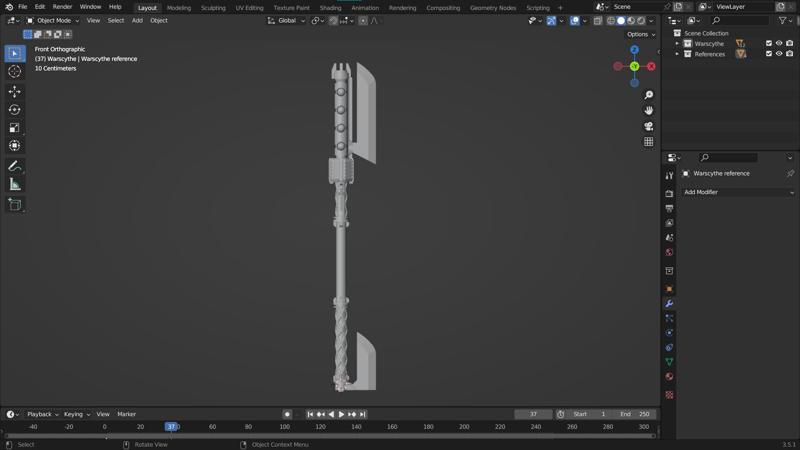Select the Measure tool
Screen dimensions: 800x450
coord(14,184)
